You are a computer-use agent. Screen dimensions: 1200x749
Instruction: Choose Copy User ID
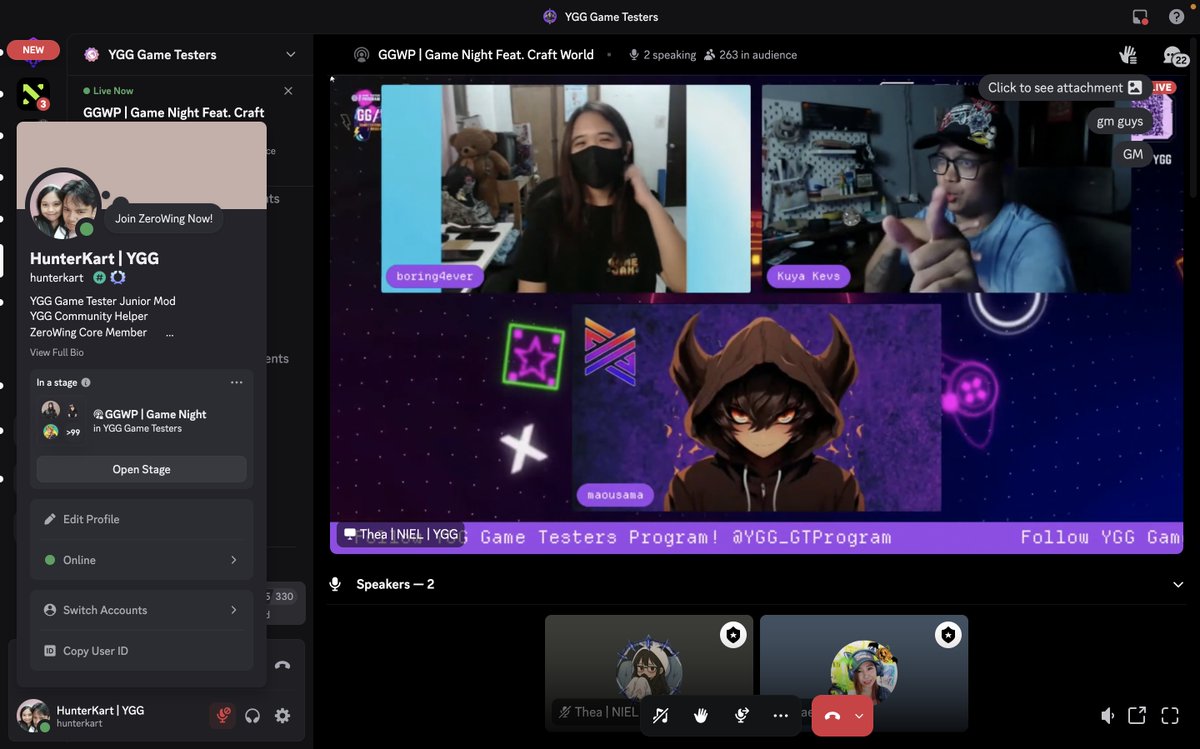pyautogui.click(x=141, y=651)
